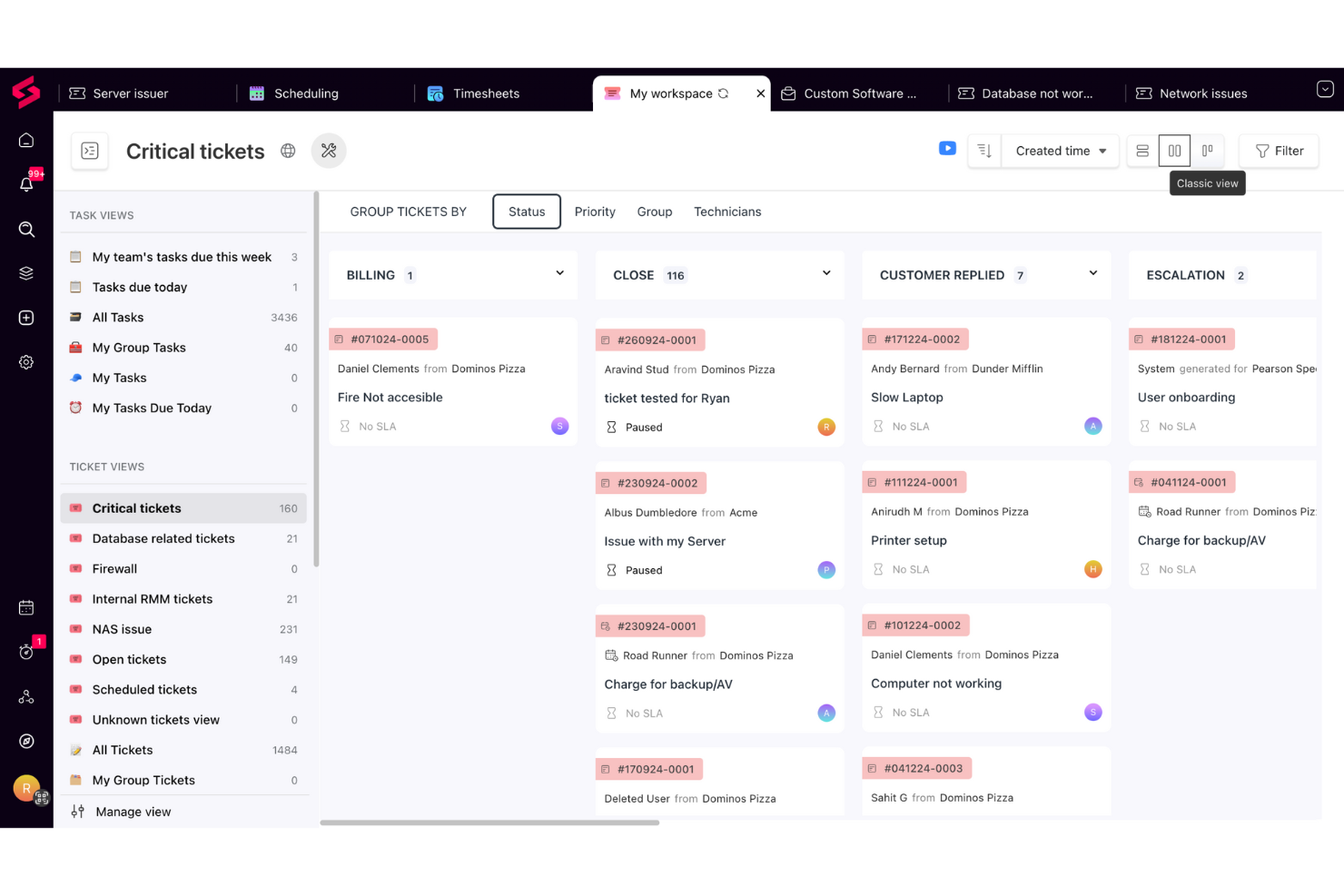Open the sort order icon near Created time
Screen dimensions: 1344x896
click(983, 151)
